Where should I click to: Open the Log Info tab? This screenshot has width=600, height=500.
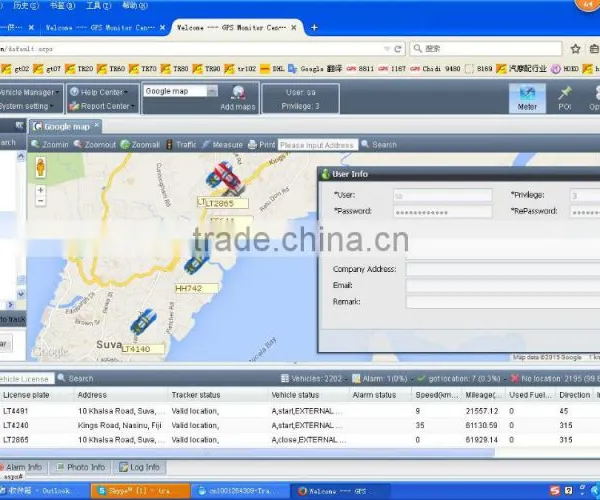coord(139,467)
